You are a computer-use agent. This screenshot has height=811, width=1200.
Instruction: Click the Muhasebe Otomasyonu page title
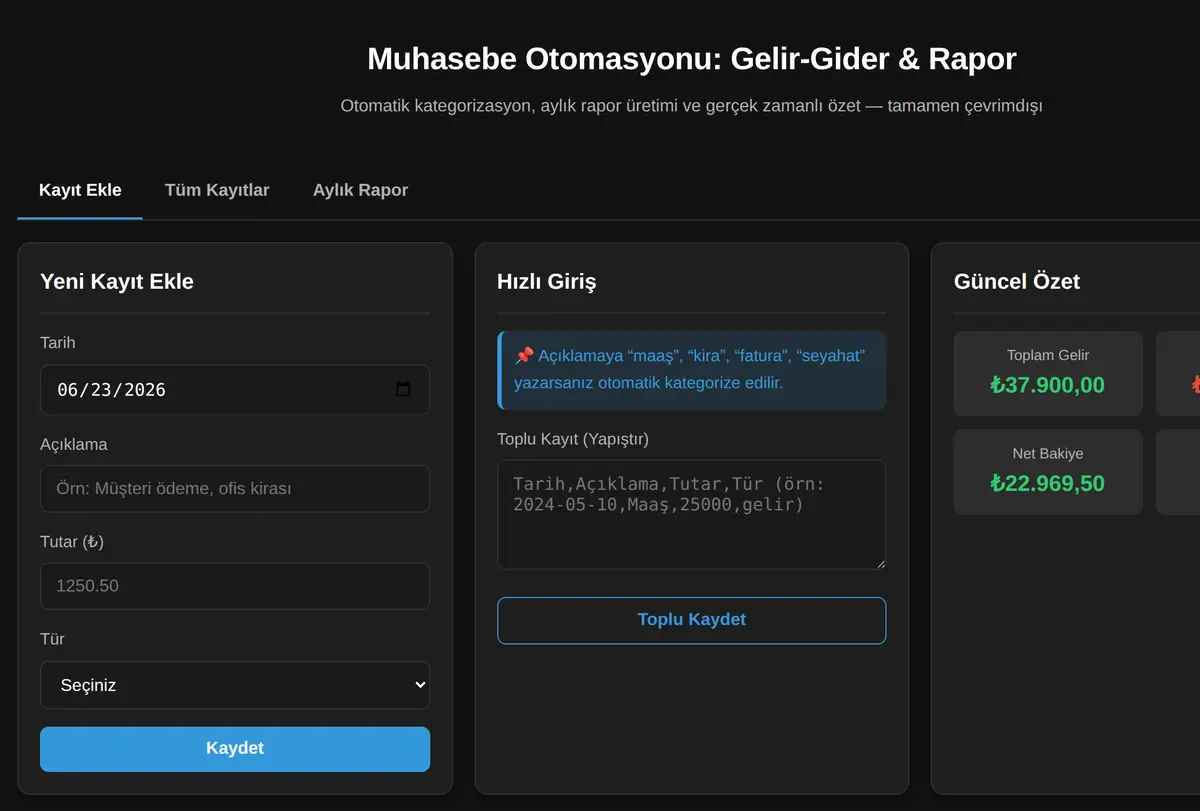tap(691, 58)
